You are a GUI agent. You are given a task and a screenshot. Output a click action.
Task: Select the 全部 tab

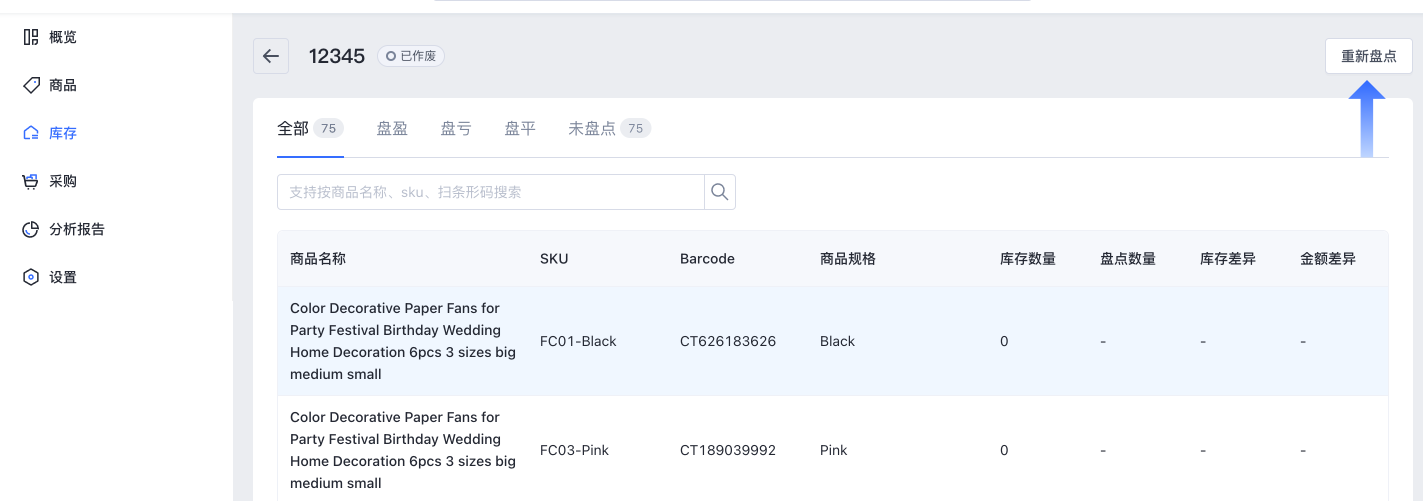click(310, 128)
